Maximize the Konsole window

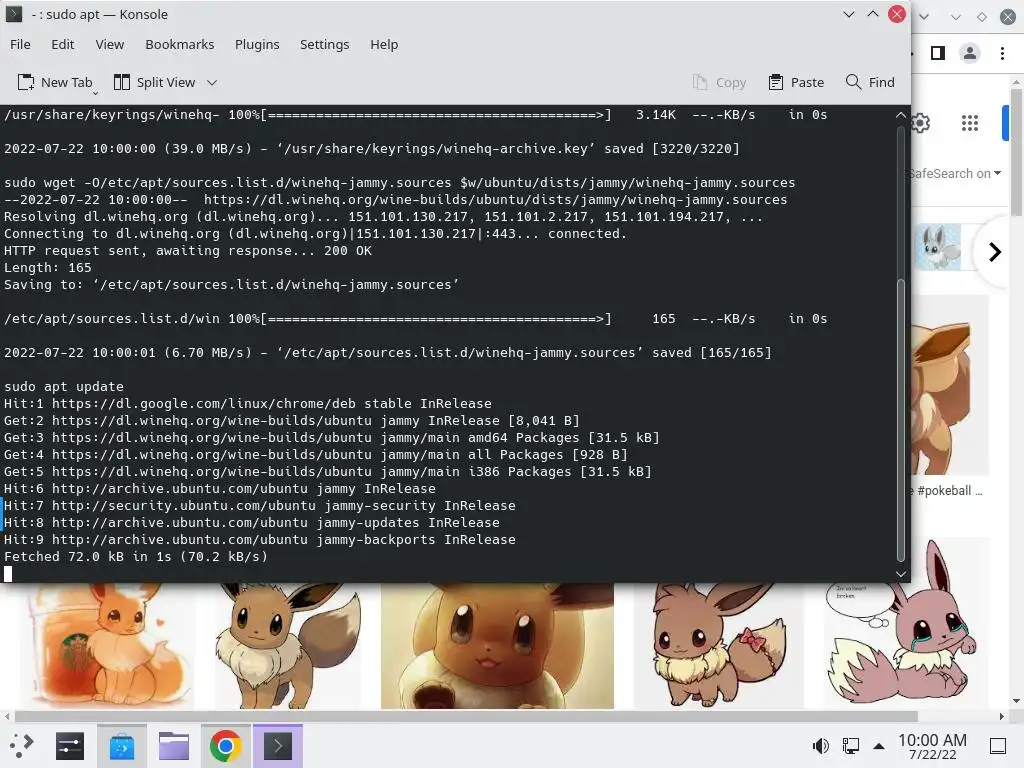pos(872,14)
